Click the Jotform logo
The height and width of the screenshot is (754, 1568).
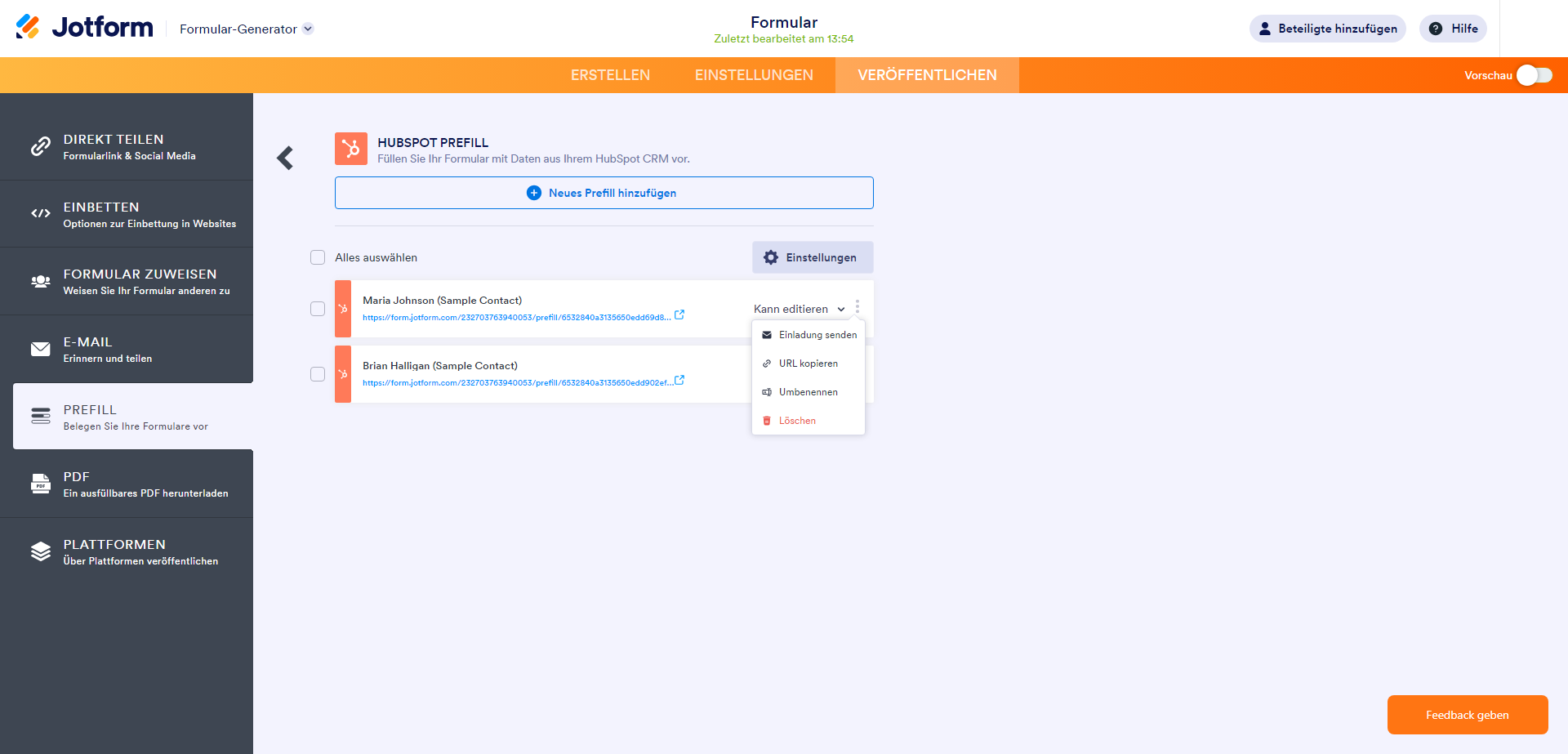(x=84, y=28)
